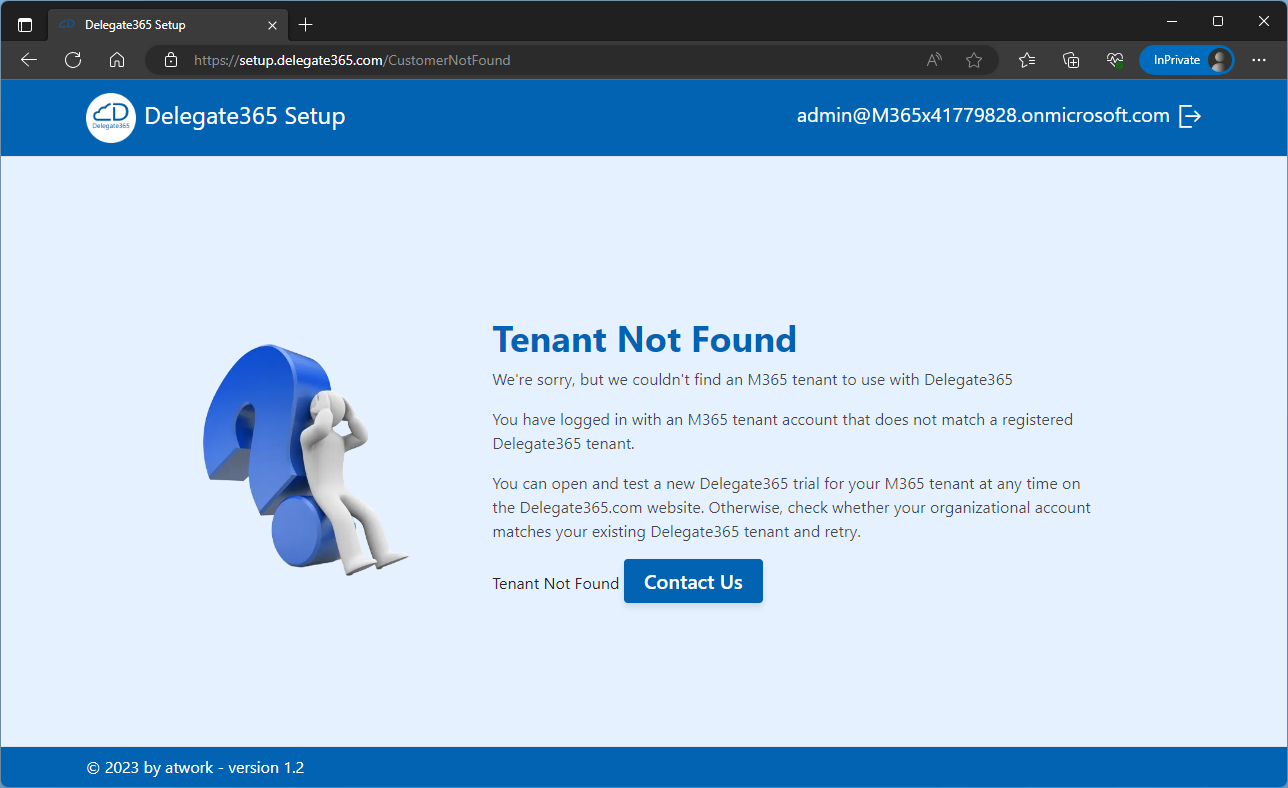Click the Delegate365 Setup header title

245,116
